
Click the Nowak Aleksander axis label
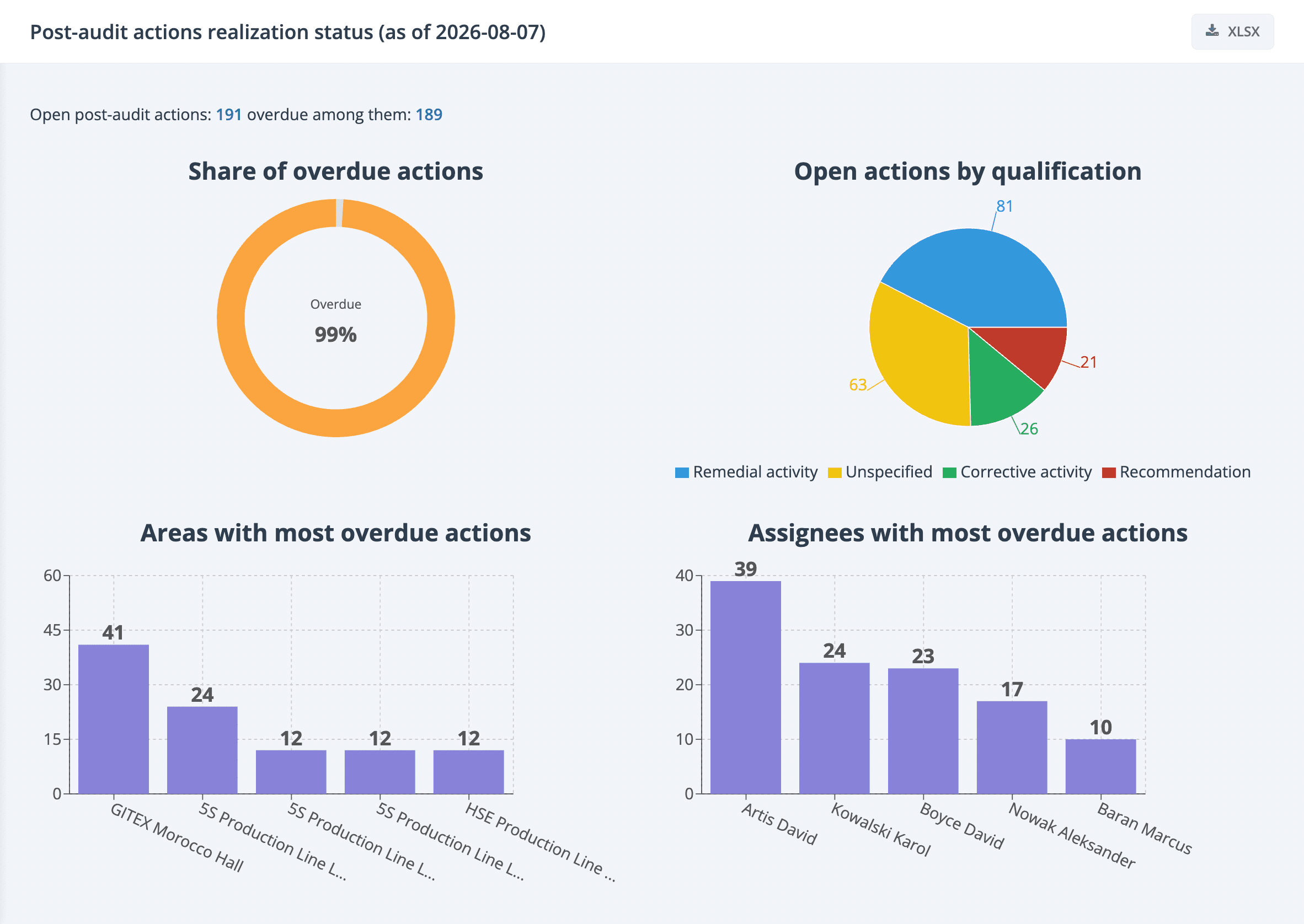click(1072, 835)
